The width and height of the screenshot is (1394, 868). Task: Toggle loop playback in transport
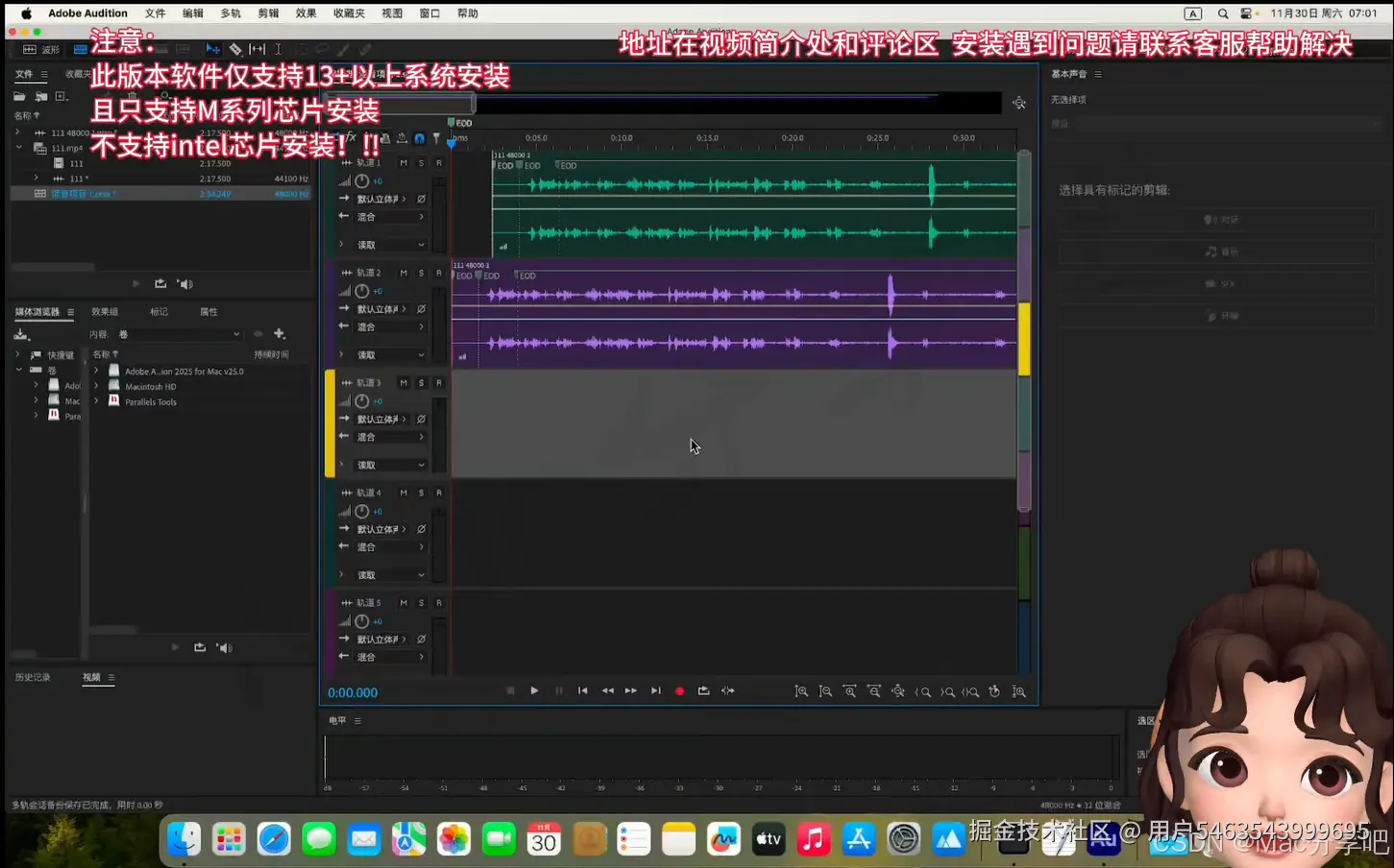(x=703, y=691)
